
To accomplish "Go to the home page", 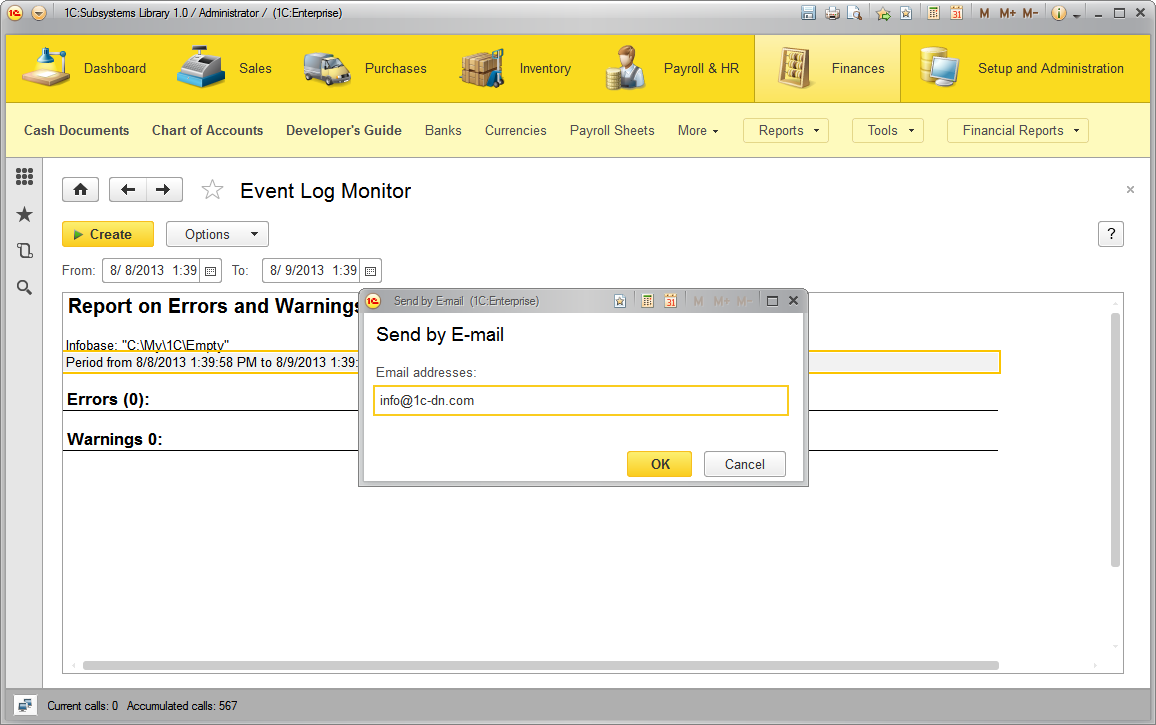I will coord(80,190).
